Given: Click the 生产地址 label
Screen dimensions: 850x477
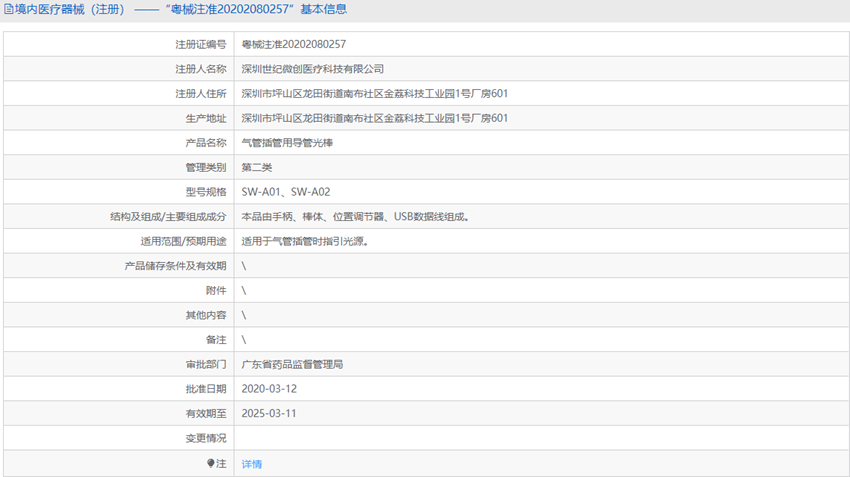Looking at the screenshot, I should 206,118.
